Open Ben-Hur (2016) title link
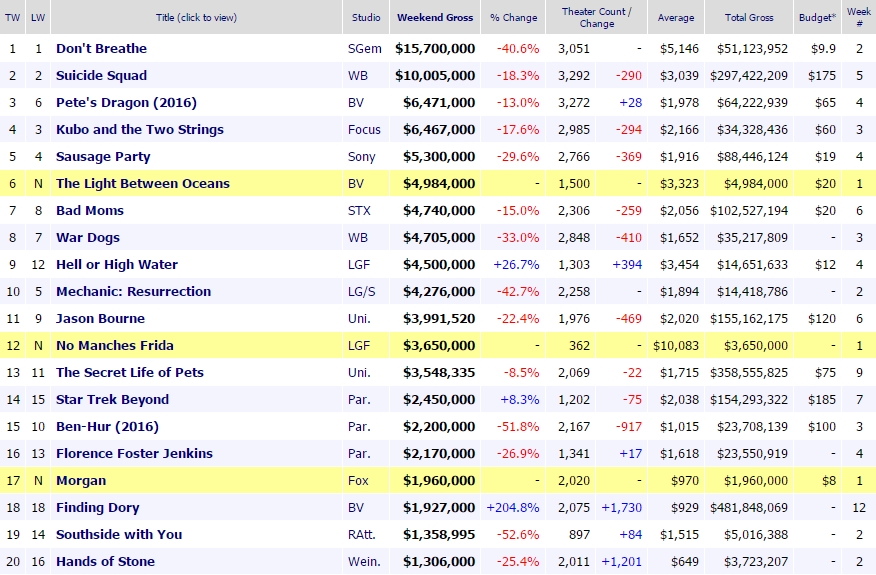876x575 pixels. click(107, 426)
